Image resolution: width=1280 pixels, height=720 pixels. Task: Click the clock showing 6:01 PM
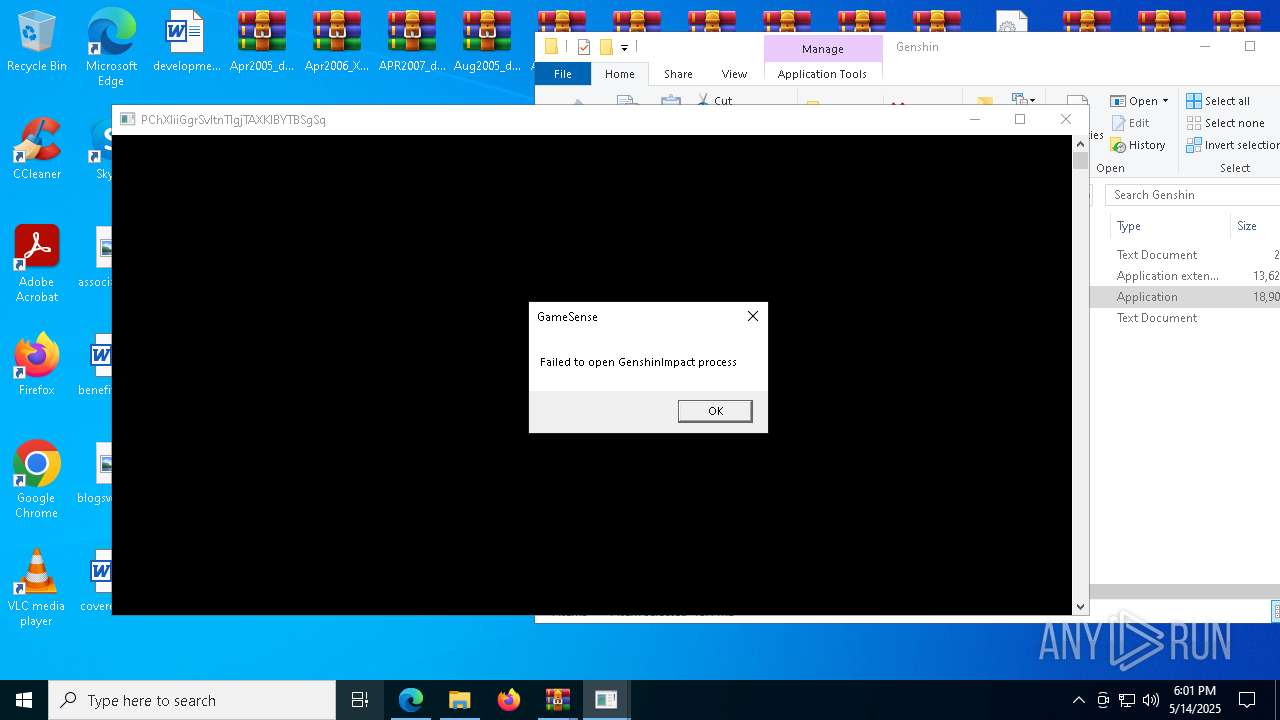pos(1195,691)
